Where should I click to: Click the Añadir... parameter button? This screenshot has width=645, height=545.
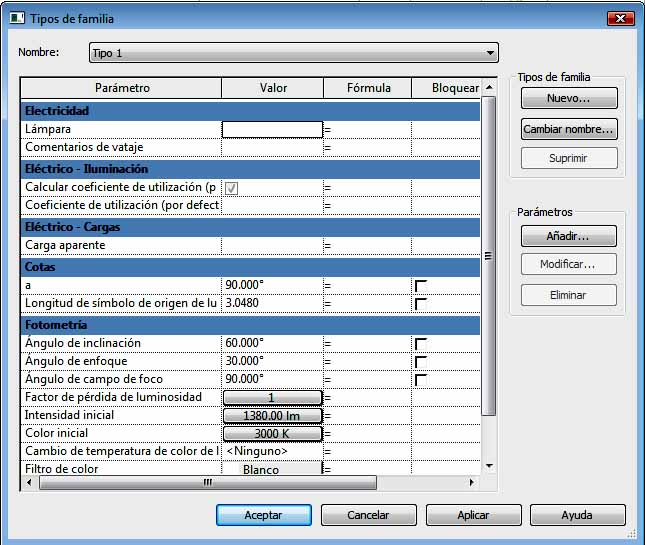(568, 236)
